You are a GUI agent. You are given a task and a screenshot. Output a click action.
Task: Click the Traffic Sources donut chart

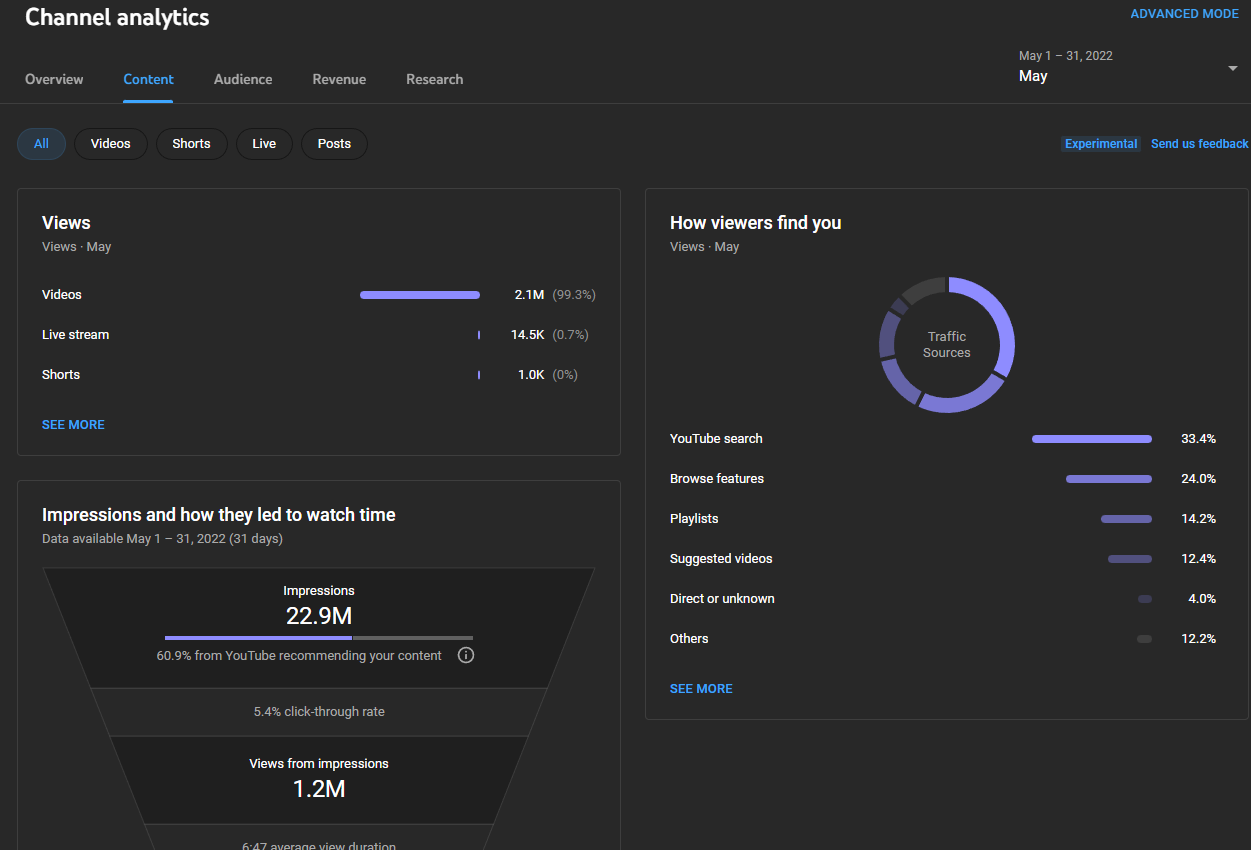(947, 345)
